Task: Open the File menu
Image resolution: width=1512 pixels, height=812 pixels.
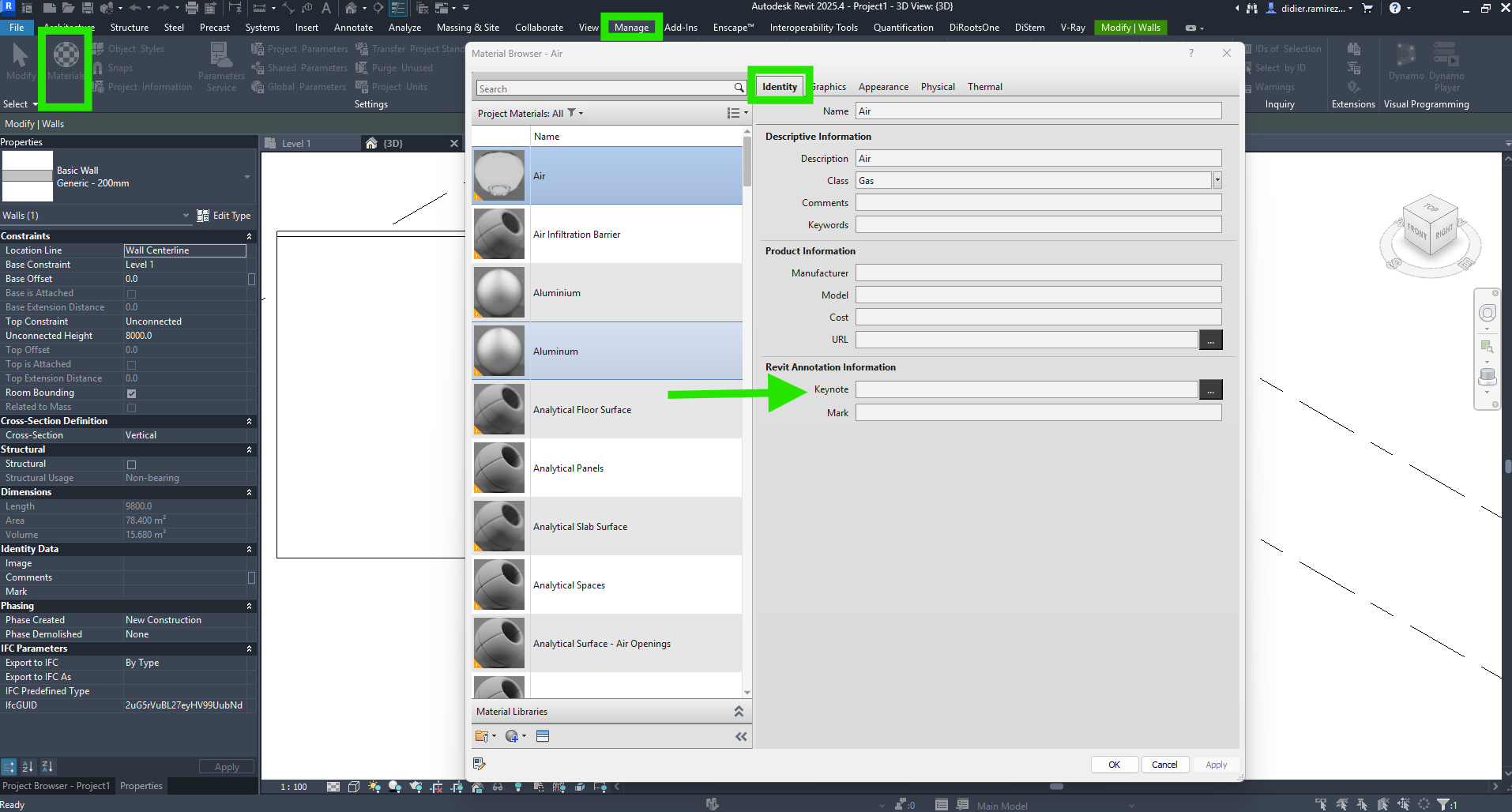Action: point(17,28)
